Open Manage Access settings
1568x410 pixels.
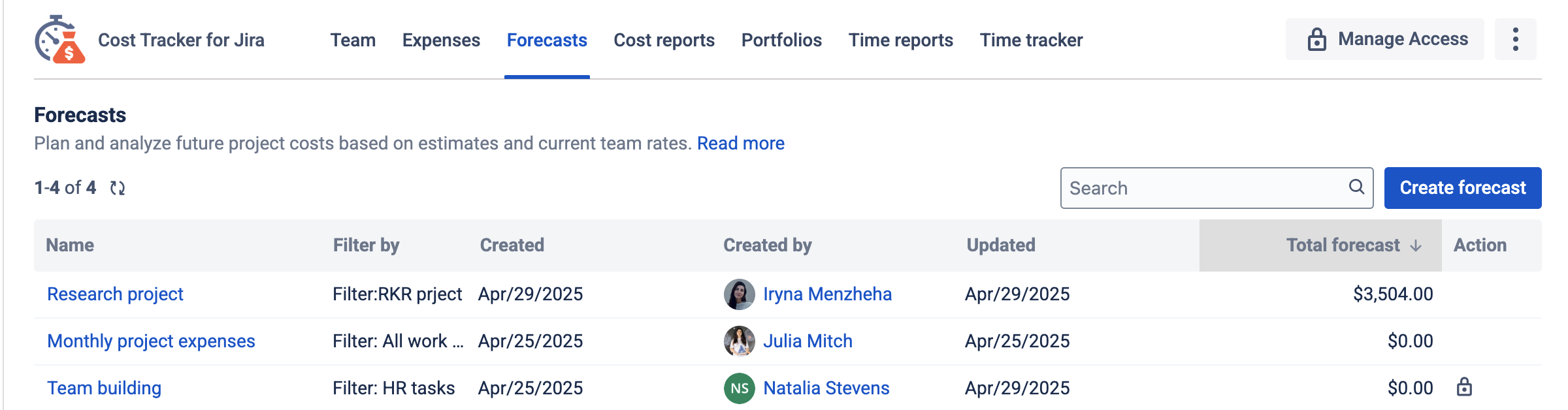click(x=1385, y=39)
